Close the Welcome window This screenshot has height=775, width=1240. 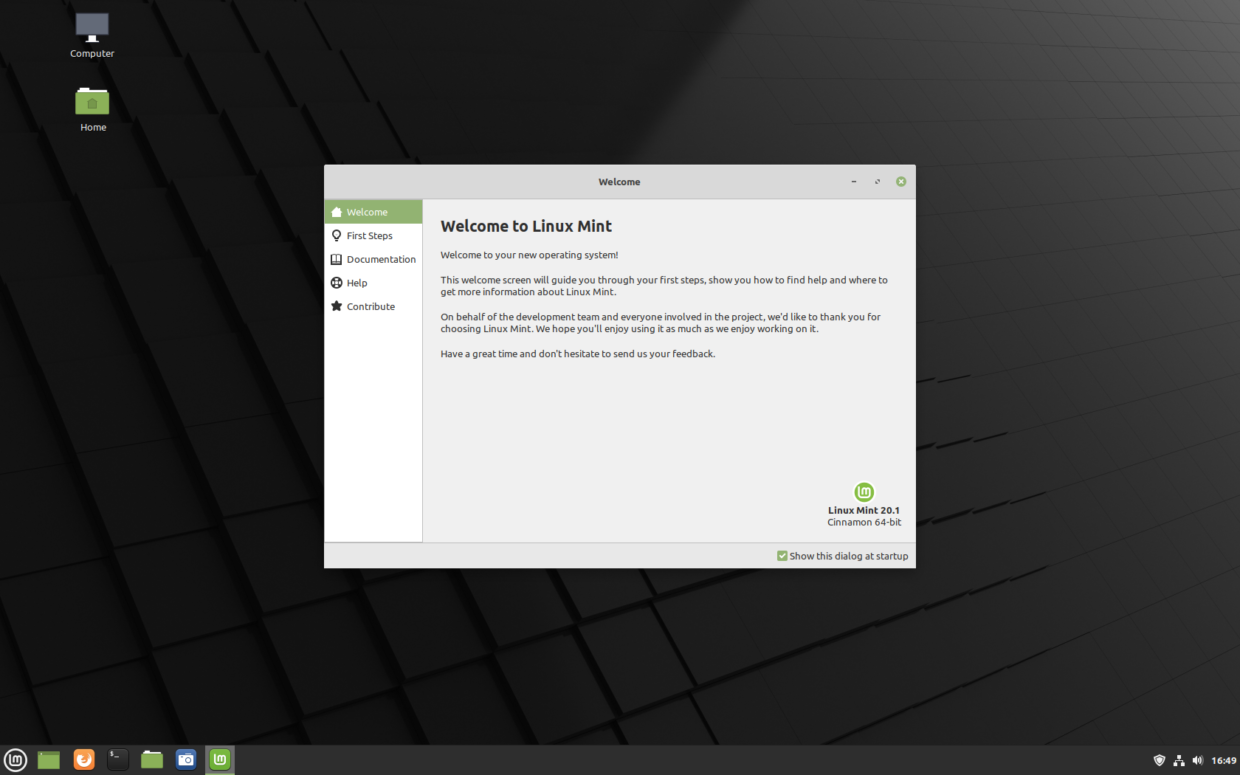click(x=901, y=182)
